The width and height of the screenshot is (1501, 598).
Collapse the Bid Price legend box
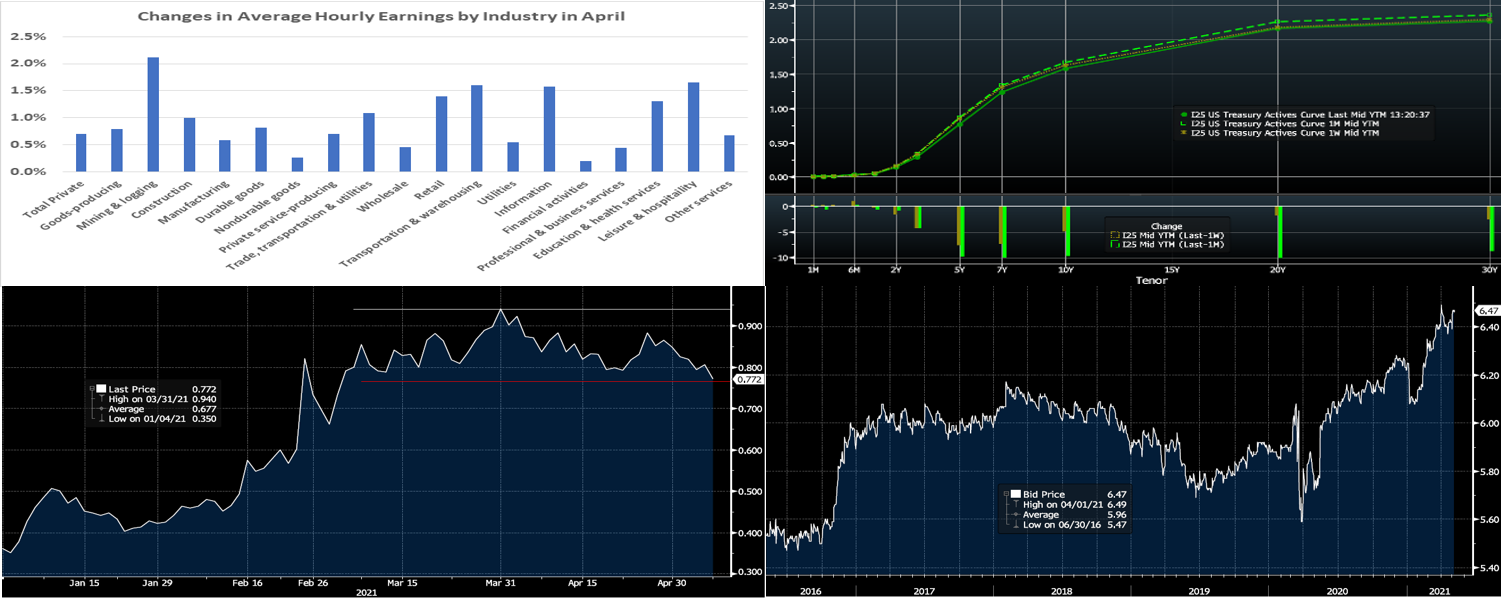pos(1007,494)
